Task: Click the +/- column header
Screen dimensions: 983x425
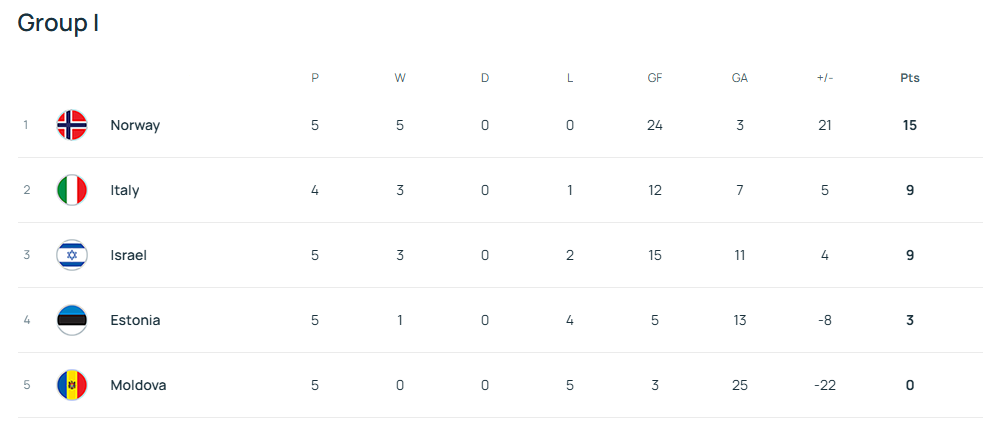Action: tap(825, 78)
